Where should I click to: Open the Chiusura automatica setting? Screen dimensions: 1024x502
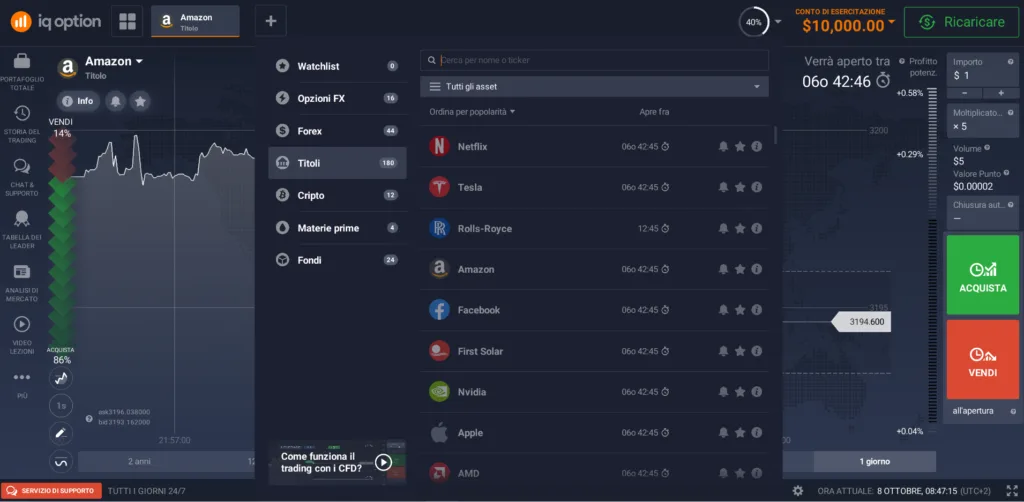click(x=982, y=212)
